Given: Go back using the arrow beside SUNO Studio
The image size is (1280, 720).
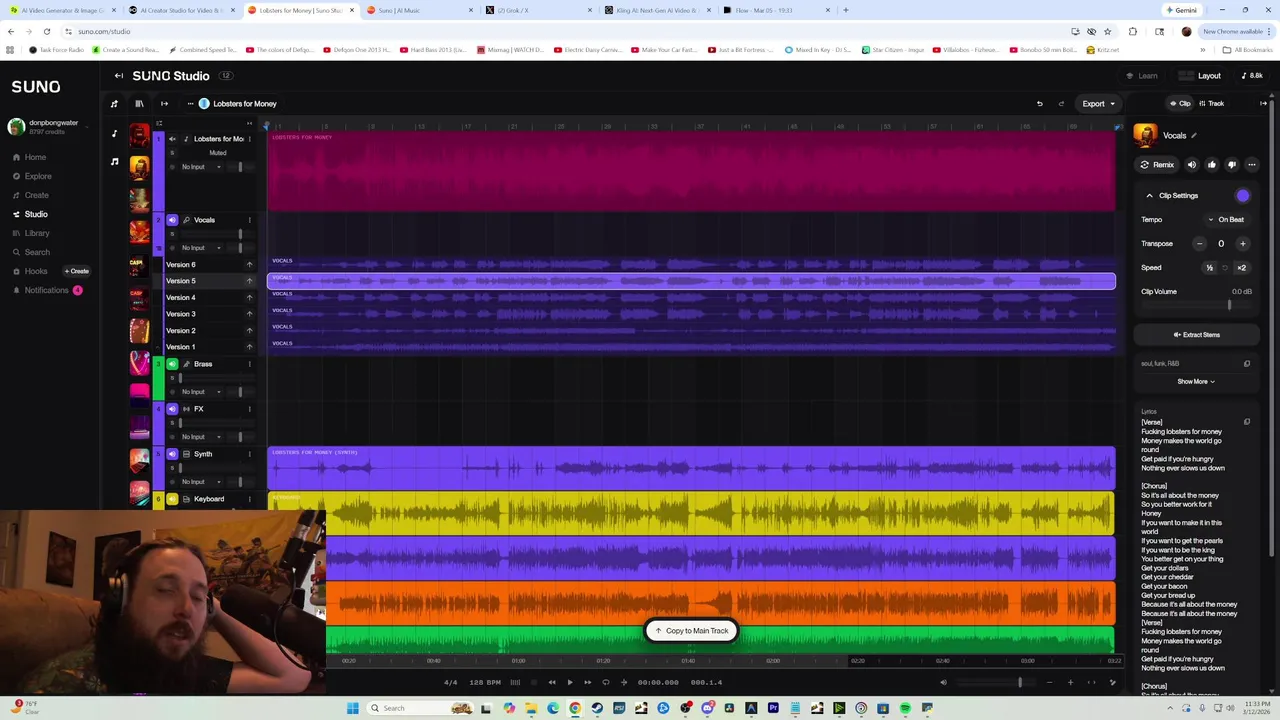Looking at the screenshot, I should [119, 76].
